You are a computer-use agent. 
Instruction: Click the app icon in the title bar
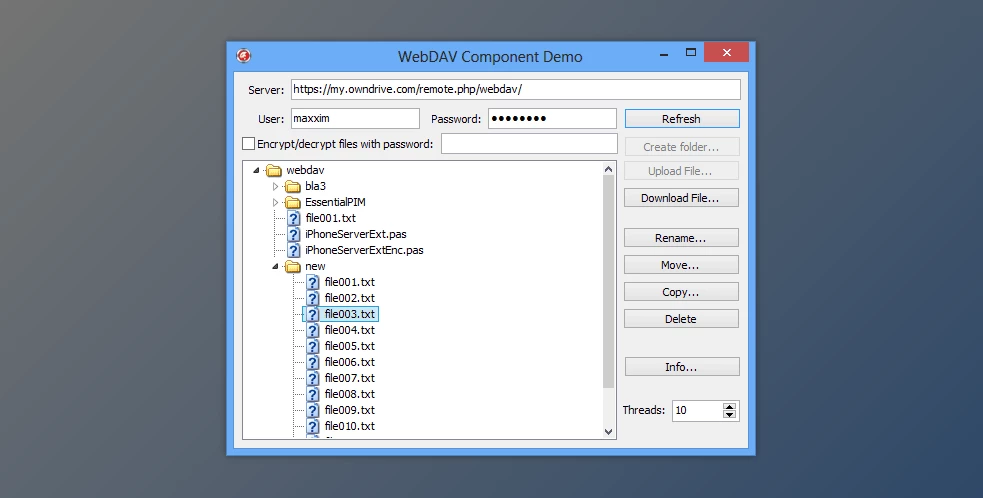click(243, 56)
